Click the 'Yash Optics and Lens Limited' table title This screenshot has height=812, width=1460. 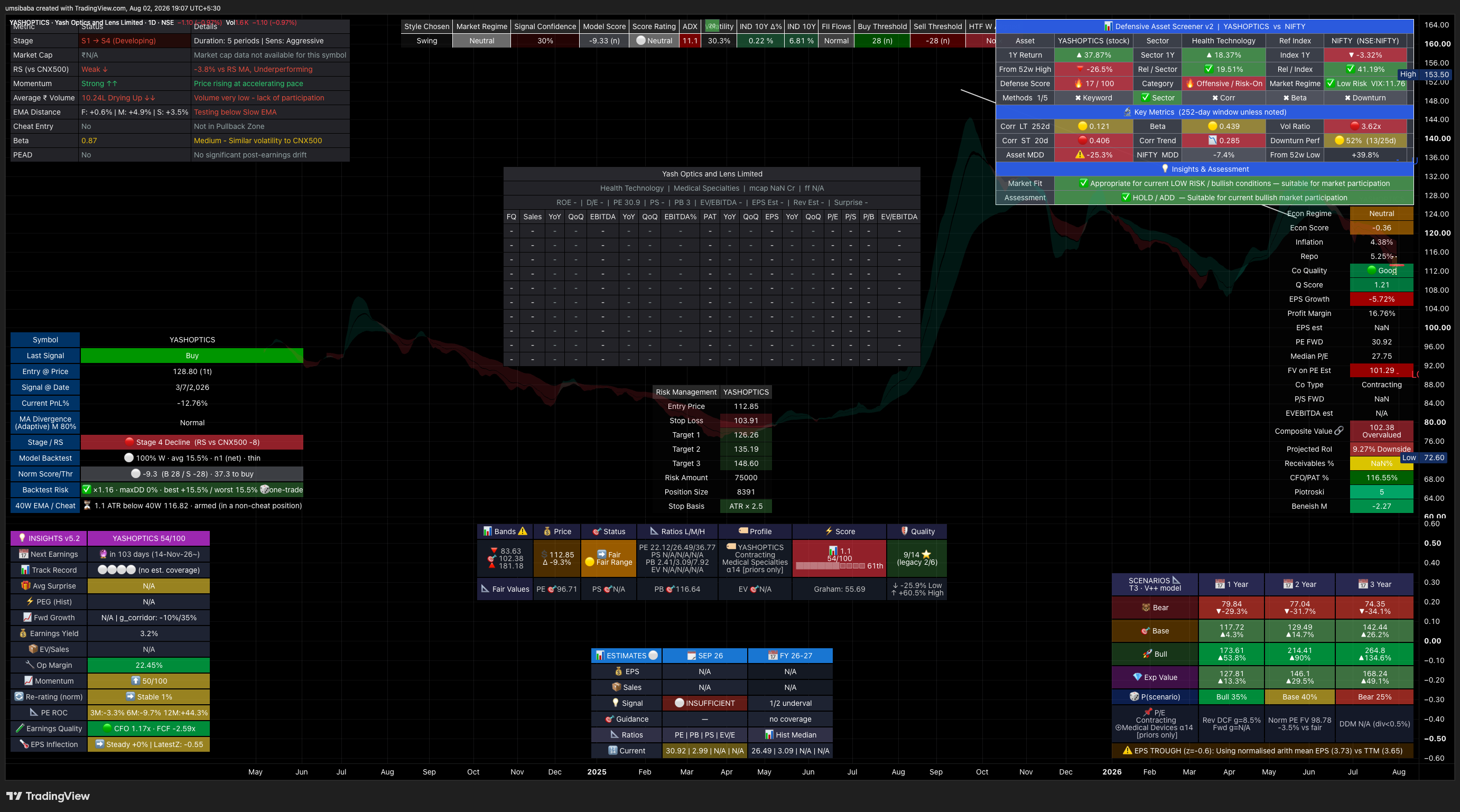(x=712, y=174)
